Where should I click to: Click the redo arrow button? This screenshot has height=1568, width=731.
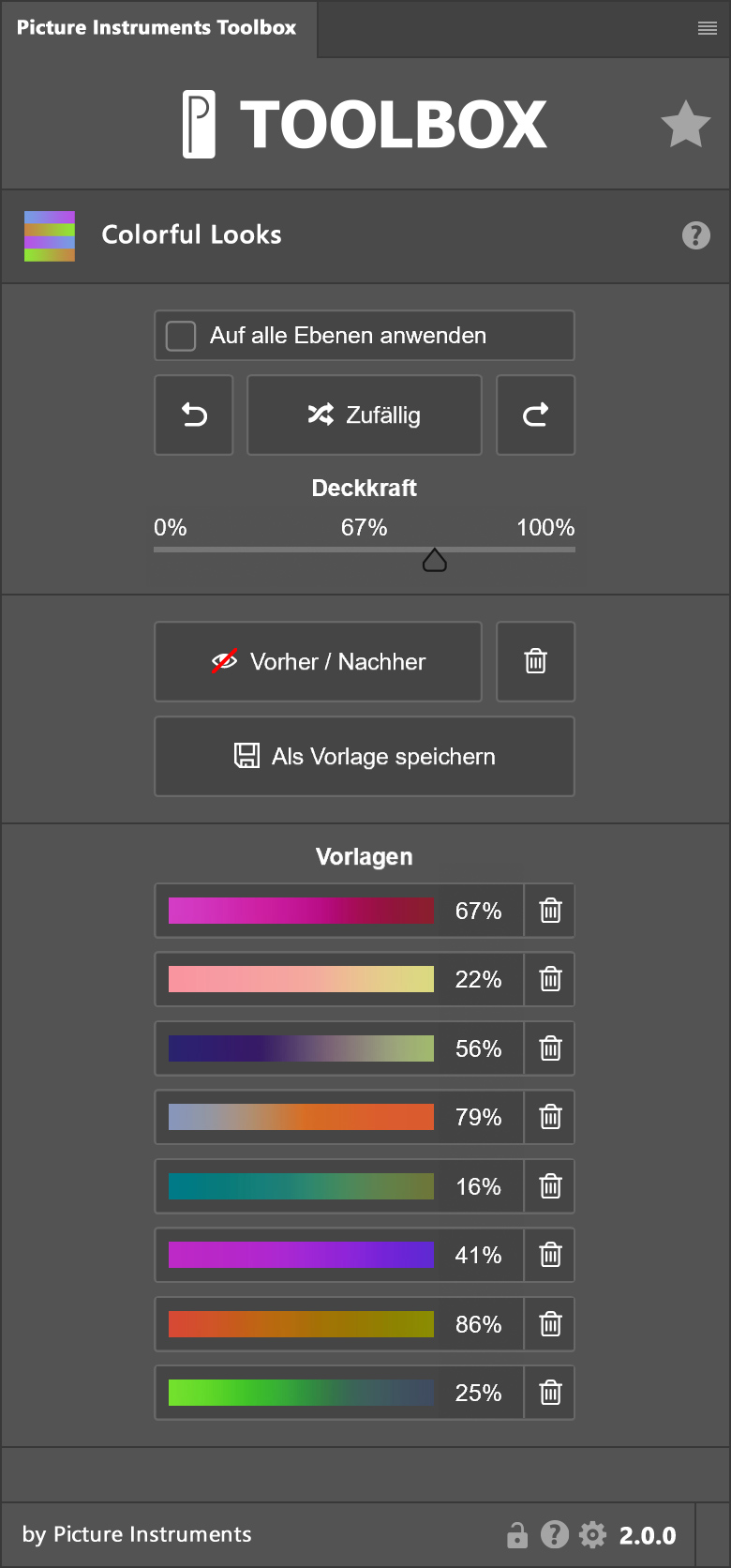tap(535, 415)
